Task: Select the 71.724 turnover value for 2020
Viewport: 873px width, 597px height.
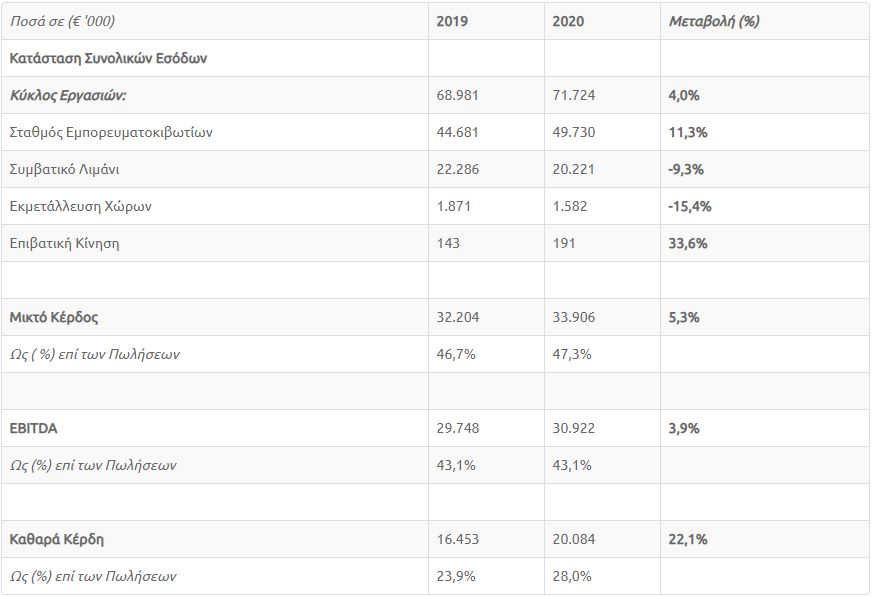Action: pos(573,95)
